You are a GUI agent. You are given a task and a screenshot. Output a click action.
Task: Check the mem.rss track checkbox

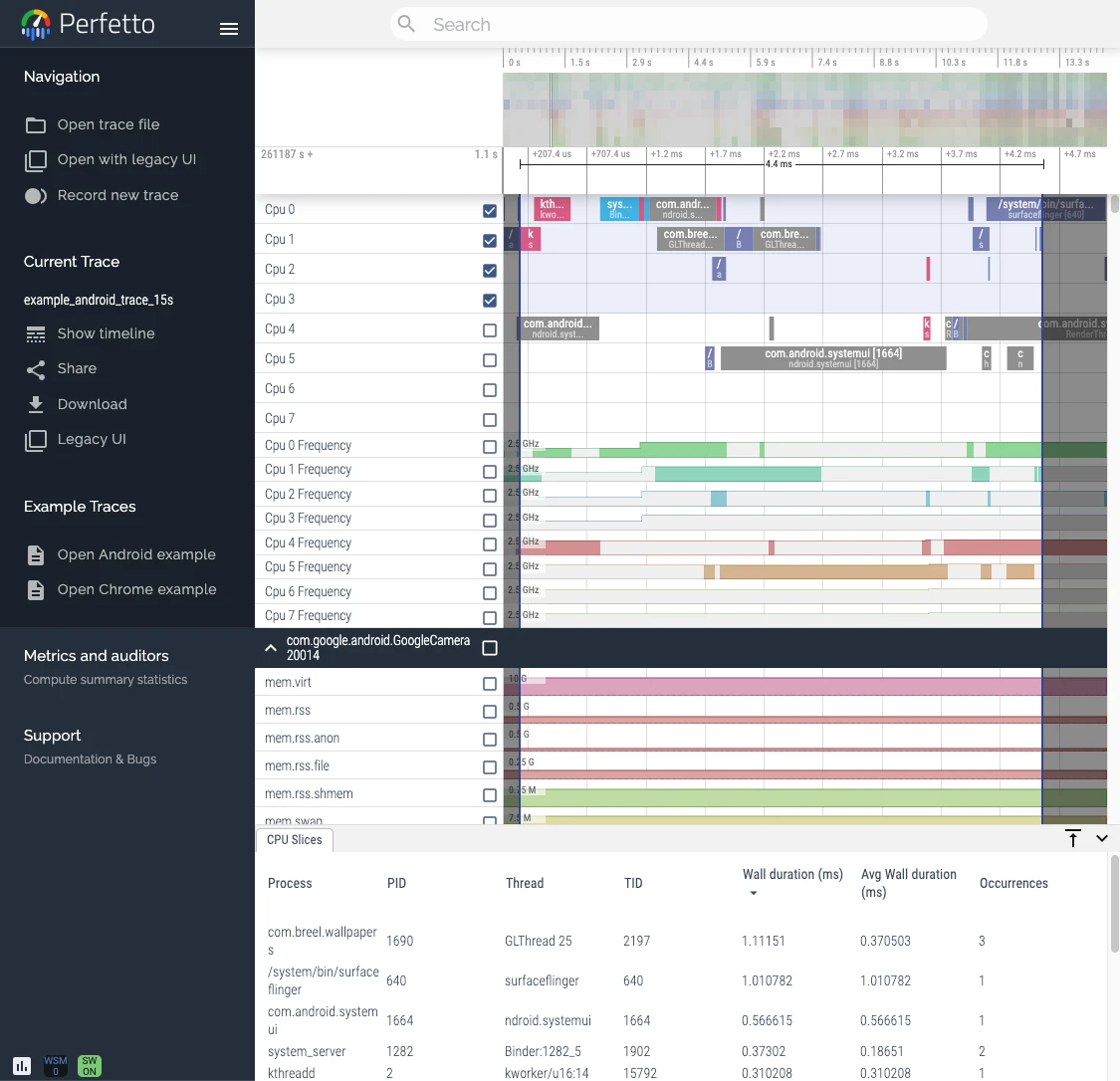pyautogui.click(x=490, y=712)
